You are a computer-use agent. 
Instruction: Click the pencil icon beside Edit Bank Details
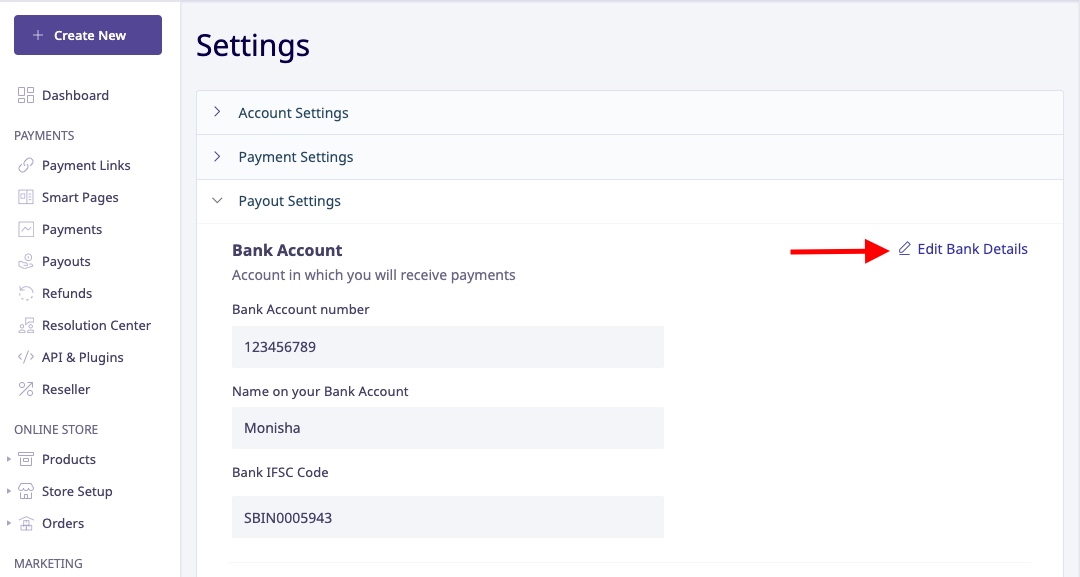[x=904, y=249]
